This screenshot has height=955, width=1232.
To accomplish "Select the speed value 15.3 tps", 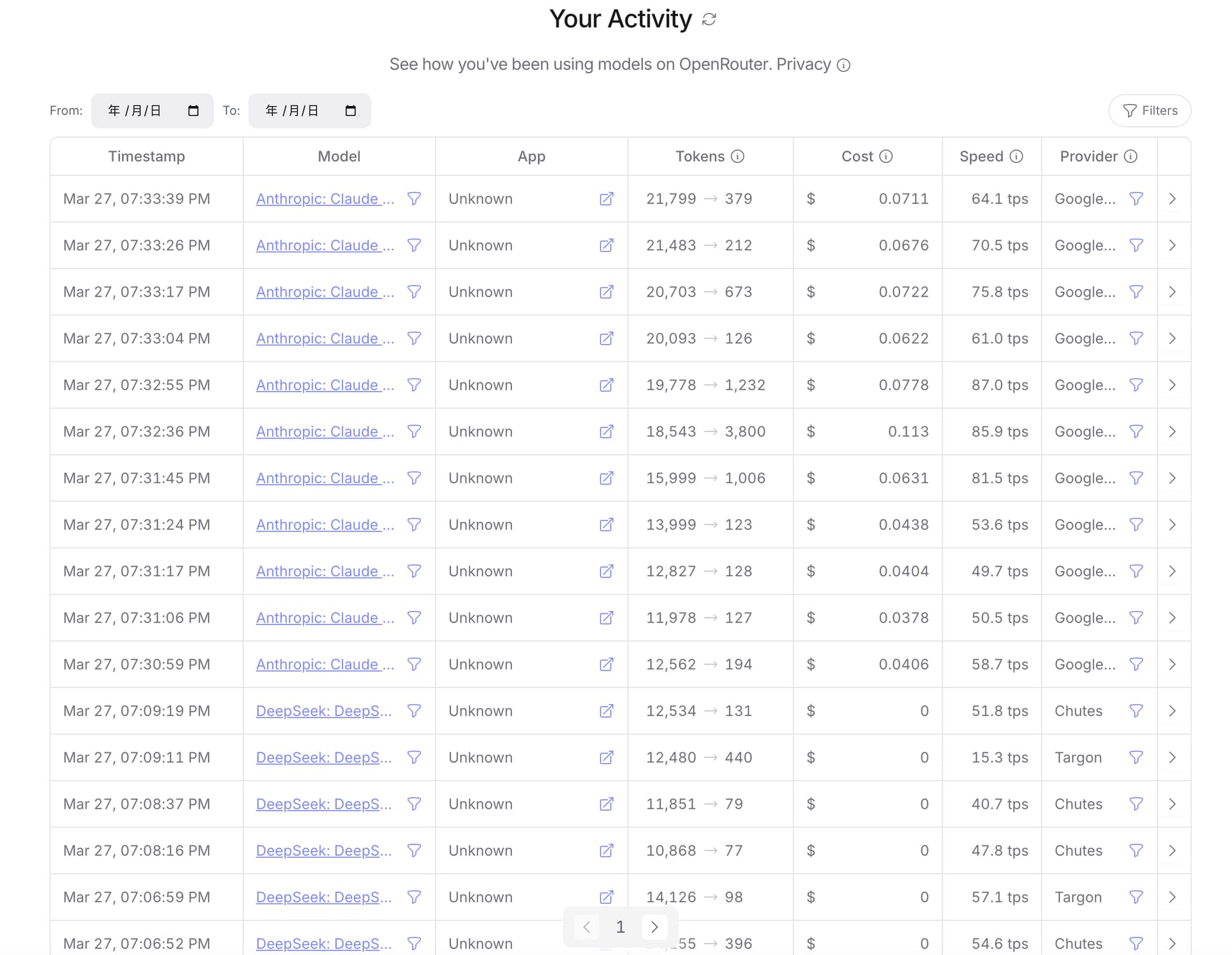I will tap(1000, 757).
